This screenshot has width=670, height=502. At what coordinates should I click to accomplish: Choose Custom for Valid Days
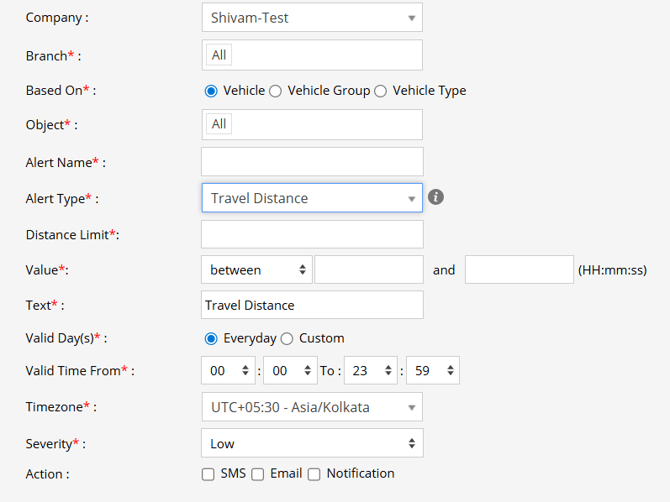click(x=287, y=338)
